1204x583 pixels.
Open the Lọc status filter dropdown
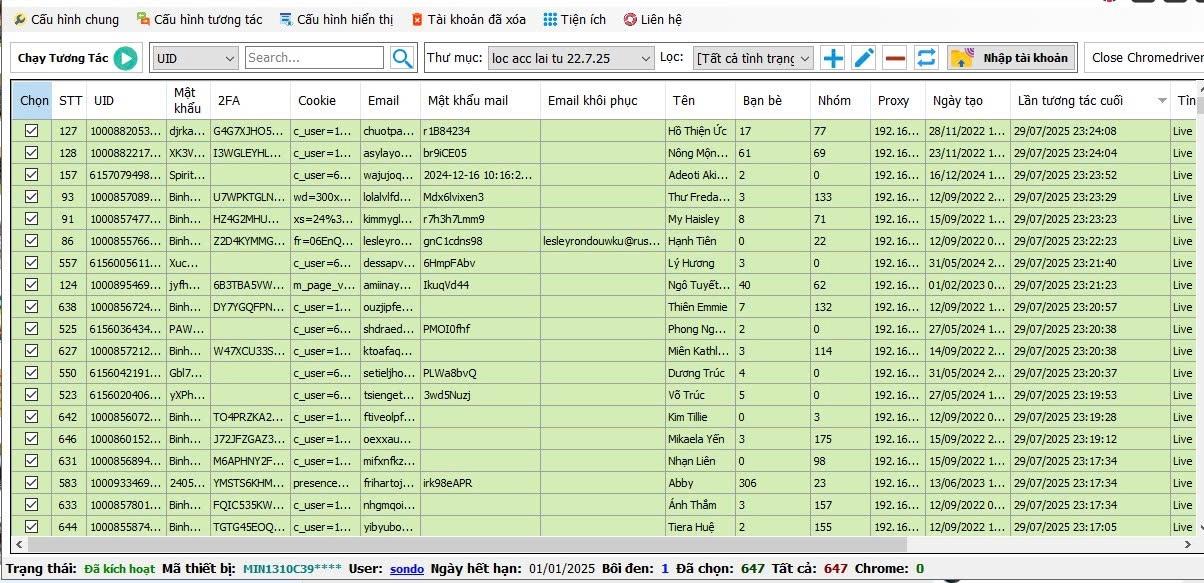point(753,58)
